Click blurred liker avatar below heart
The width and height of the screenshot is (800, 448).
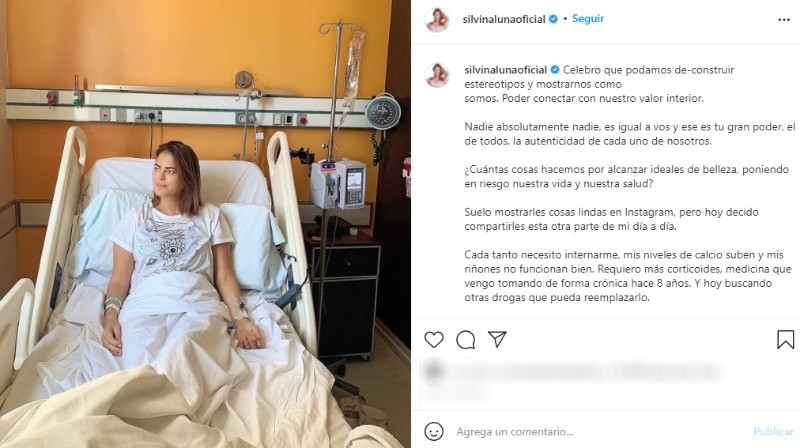click(x=434, y=371)
